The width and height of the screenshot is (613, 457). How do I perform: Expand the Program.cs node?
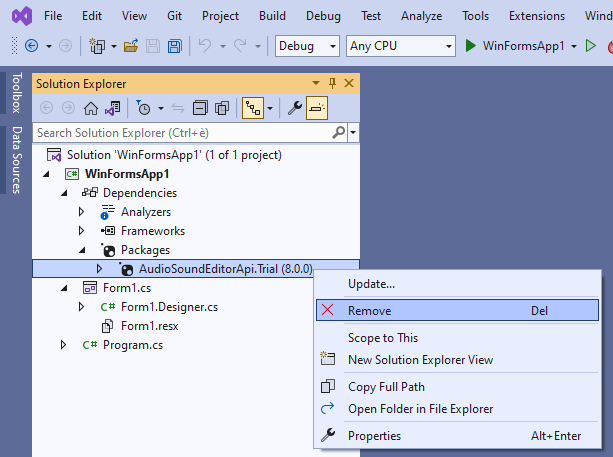point(65,345)
